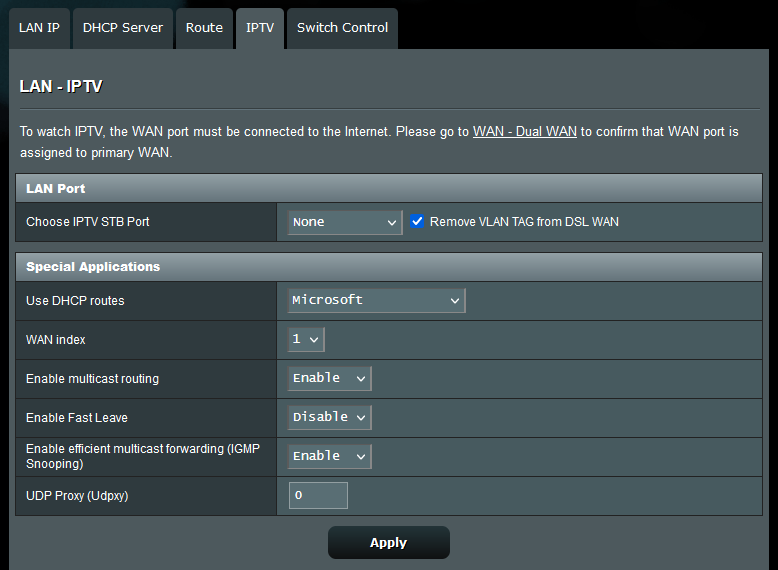This screenshot has height=570, width=778.
Task: Click the Special Applications section header
Action: [93, 267]
